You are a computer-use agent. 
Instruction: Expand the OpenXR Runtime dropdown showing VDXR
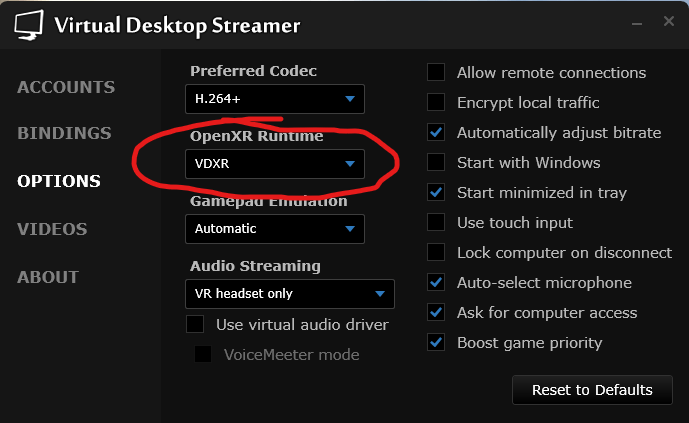(x=275, y=164)
